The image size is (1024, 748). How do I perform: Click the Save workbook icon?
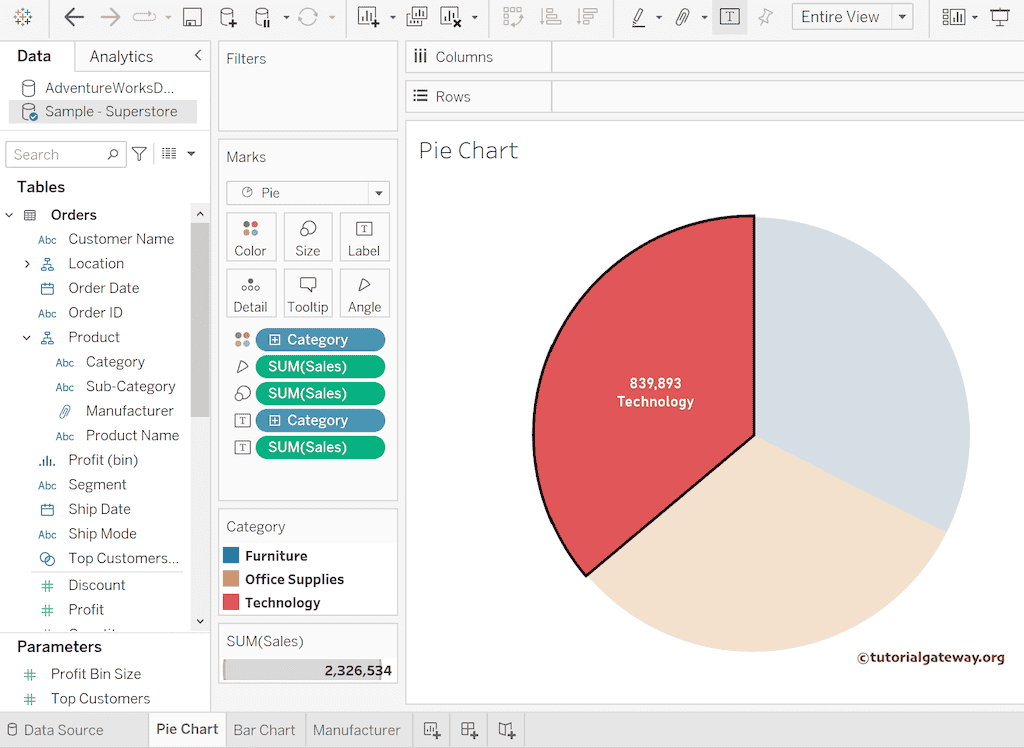[192, 17]
